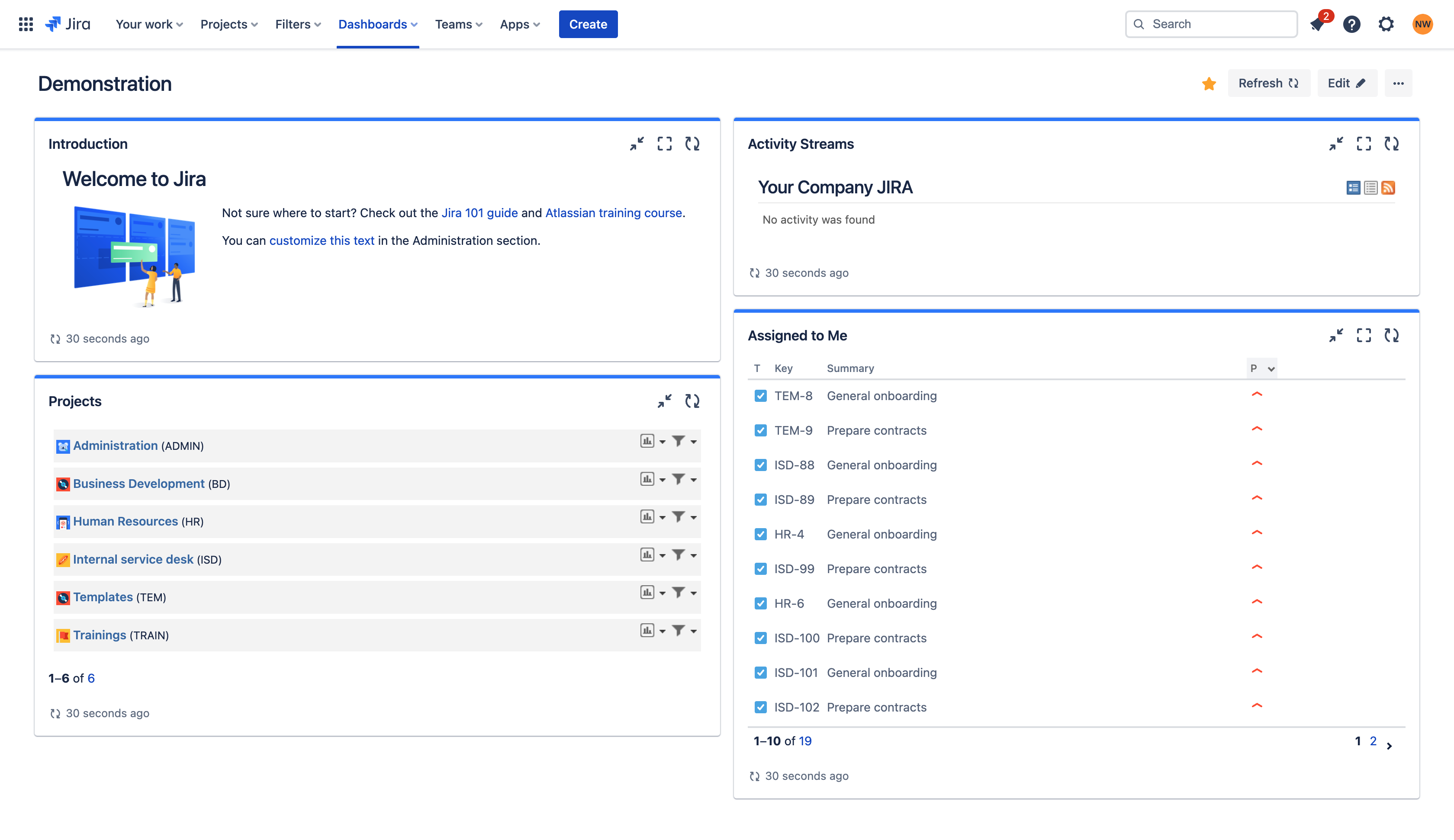
Task: Open the help question mark icon
Action: 1351,24
